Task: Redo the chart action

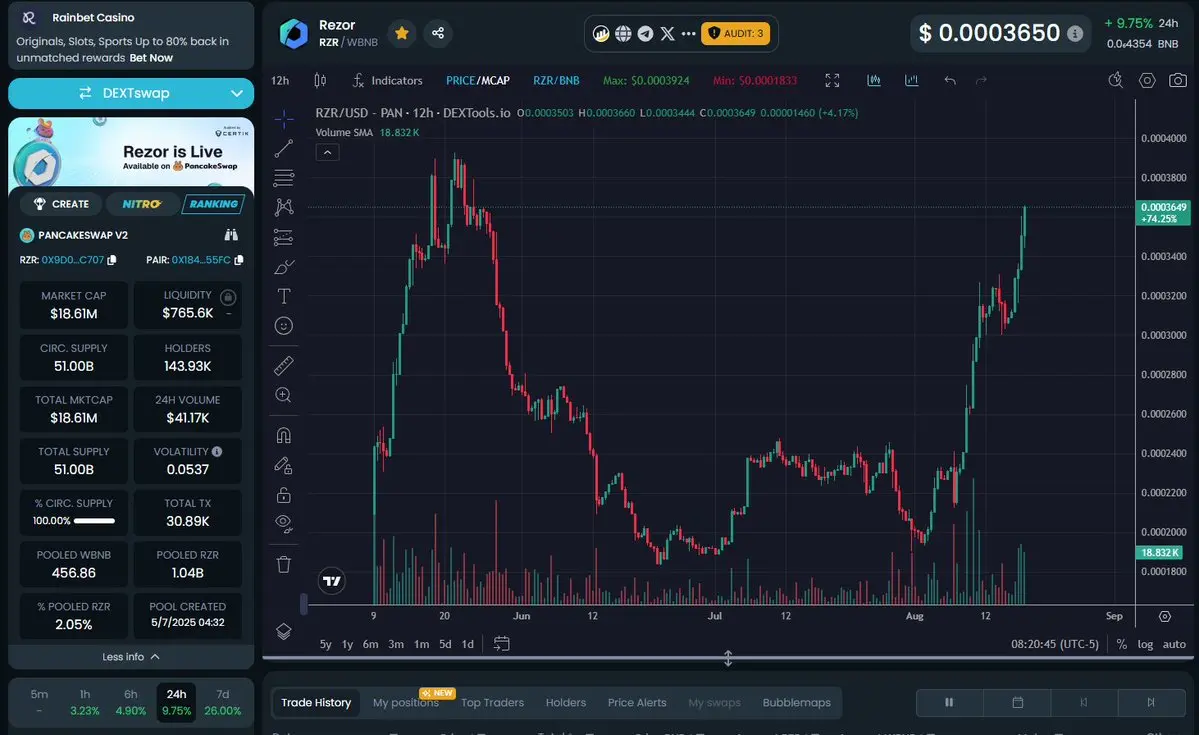Action: 981,80
